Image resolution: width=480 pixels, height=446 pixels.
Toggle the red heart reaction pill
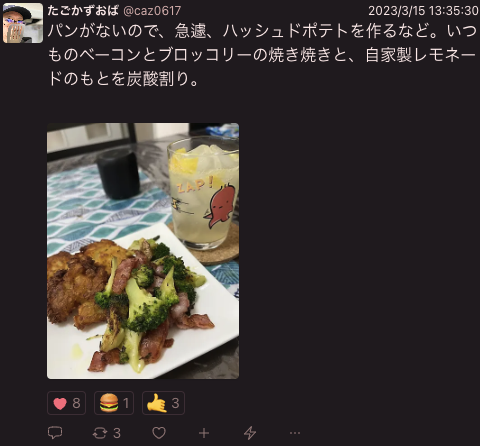click(66, 403)
